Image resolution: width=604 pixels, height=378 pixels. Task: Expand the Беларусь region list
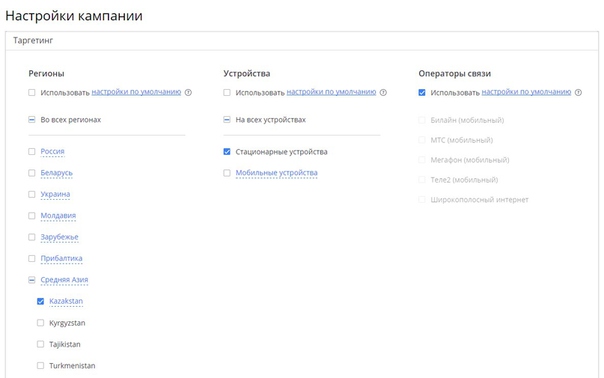[56, 173]
